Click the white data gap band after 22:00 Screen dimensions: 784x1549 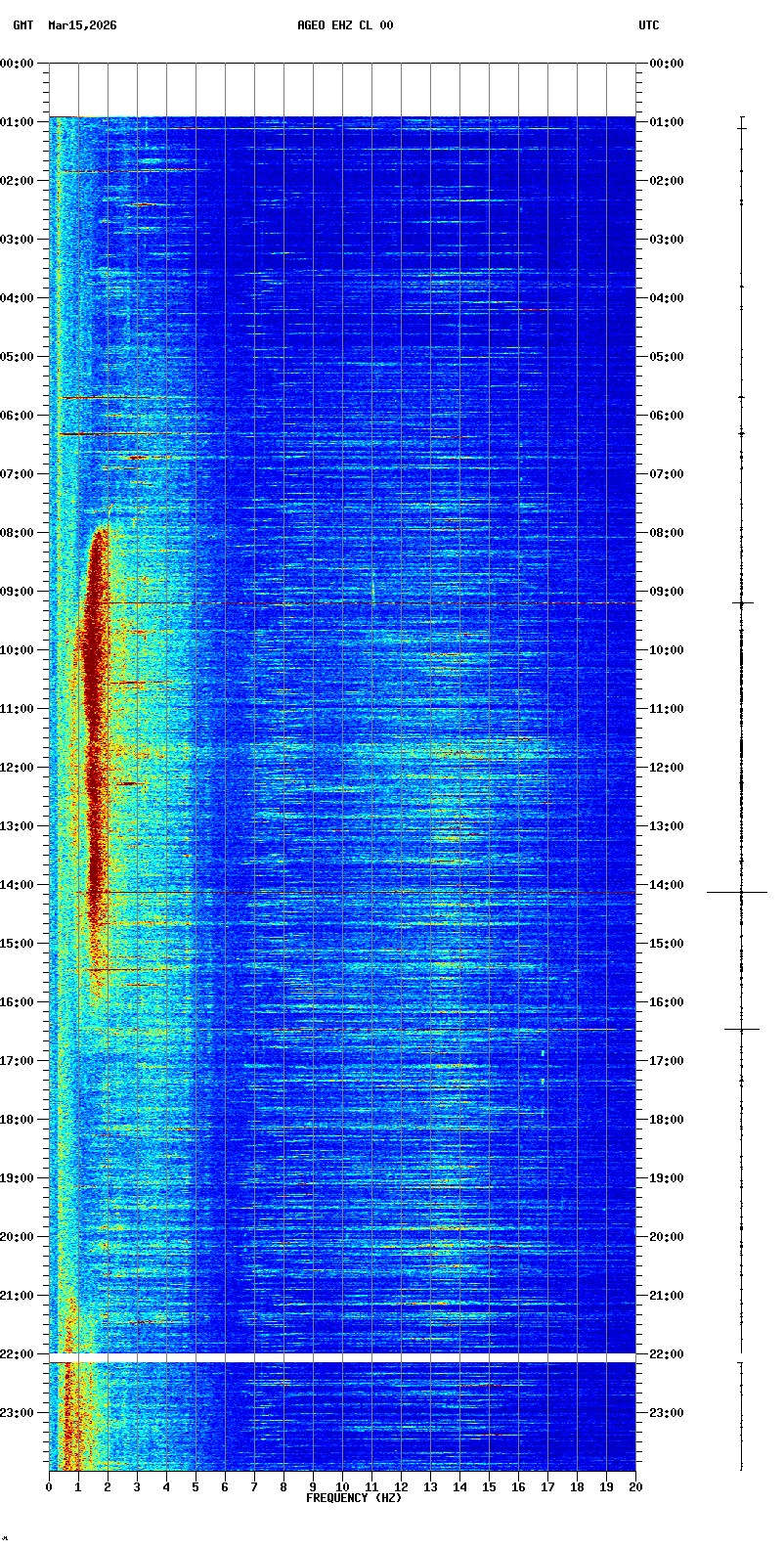point(342,1358)
